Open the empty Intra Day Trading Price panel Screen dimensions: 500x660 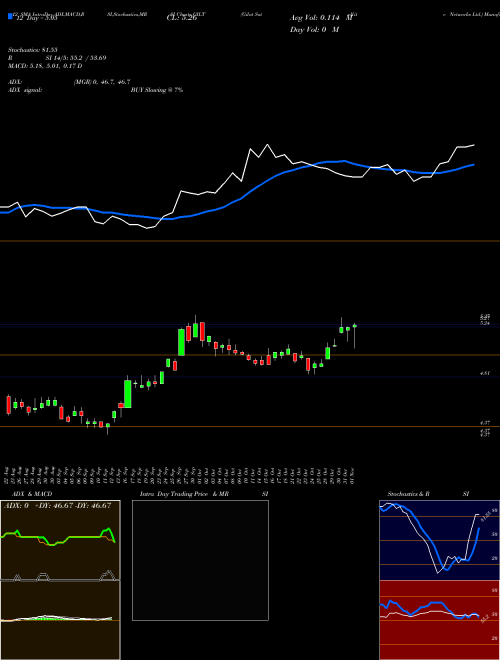tap(200, 560)
